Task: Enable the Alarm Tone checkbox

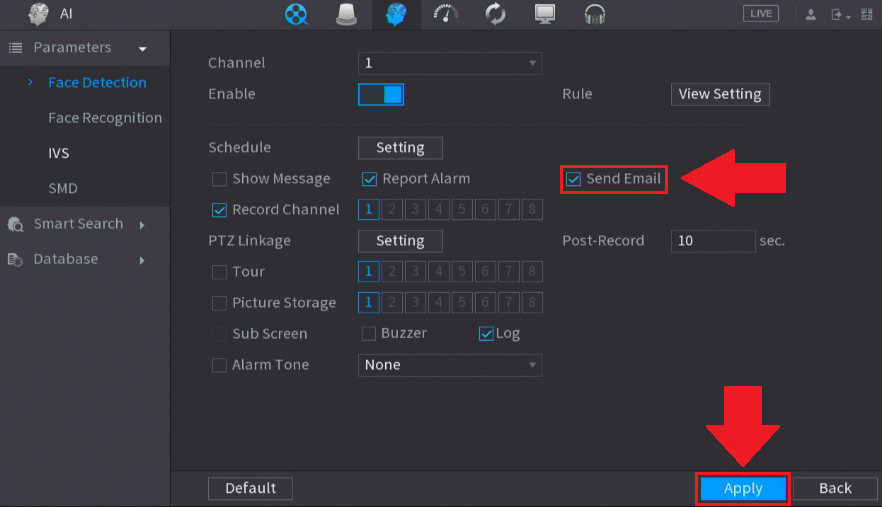Action: 219,365
